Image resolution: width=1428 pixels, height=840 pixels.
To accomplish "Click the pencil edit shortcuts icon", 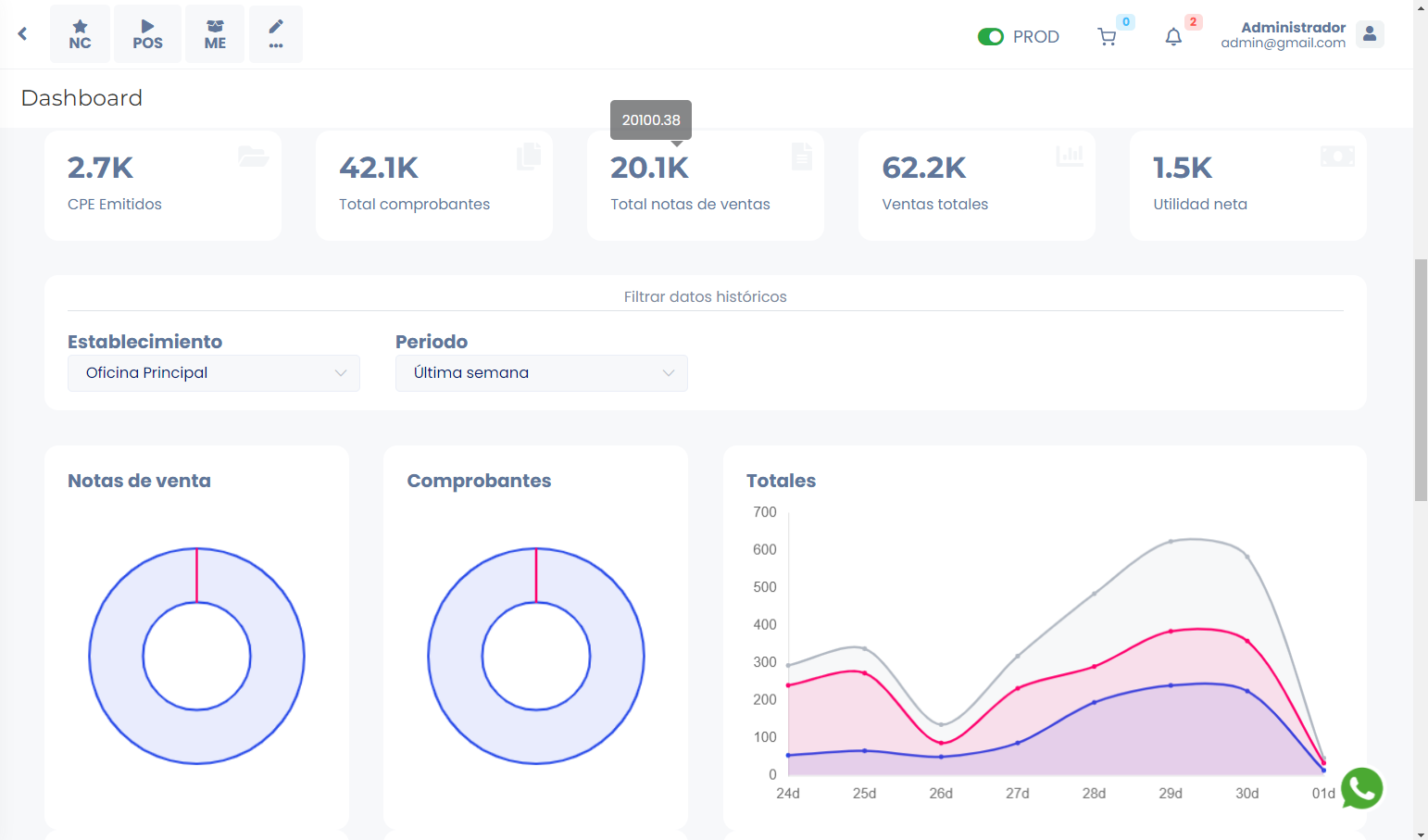I will (x=276, y=34).
